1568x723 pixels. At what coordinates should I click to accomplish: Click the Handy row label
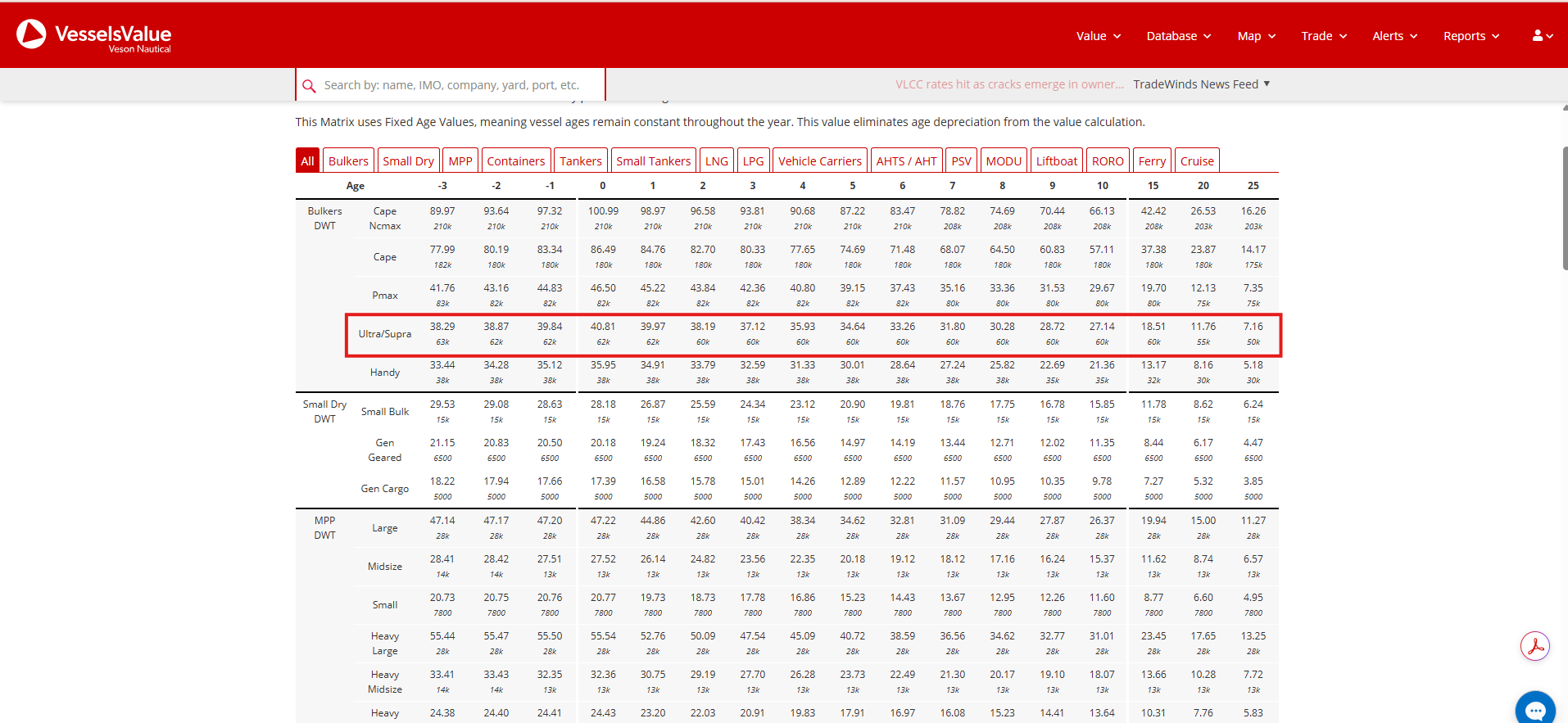tap(385, 373)
